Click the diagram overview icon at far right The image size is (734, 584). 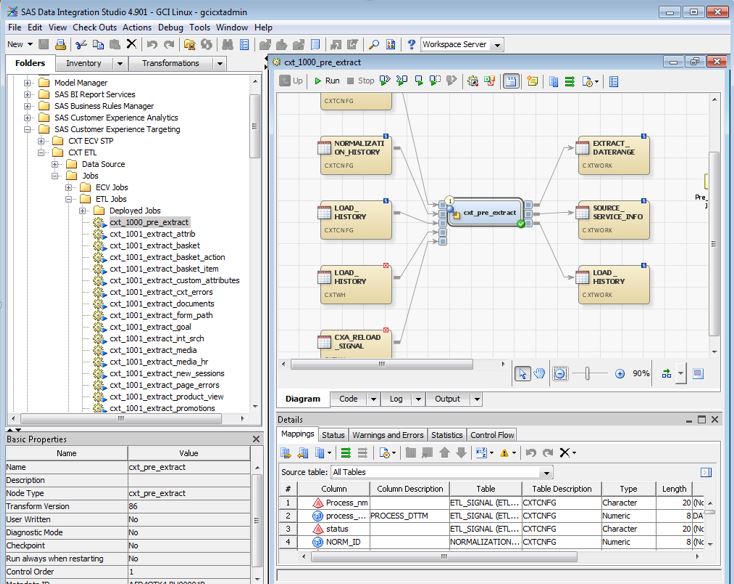(698, 373)
